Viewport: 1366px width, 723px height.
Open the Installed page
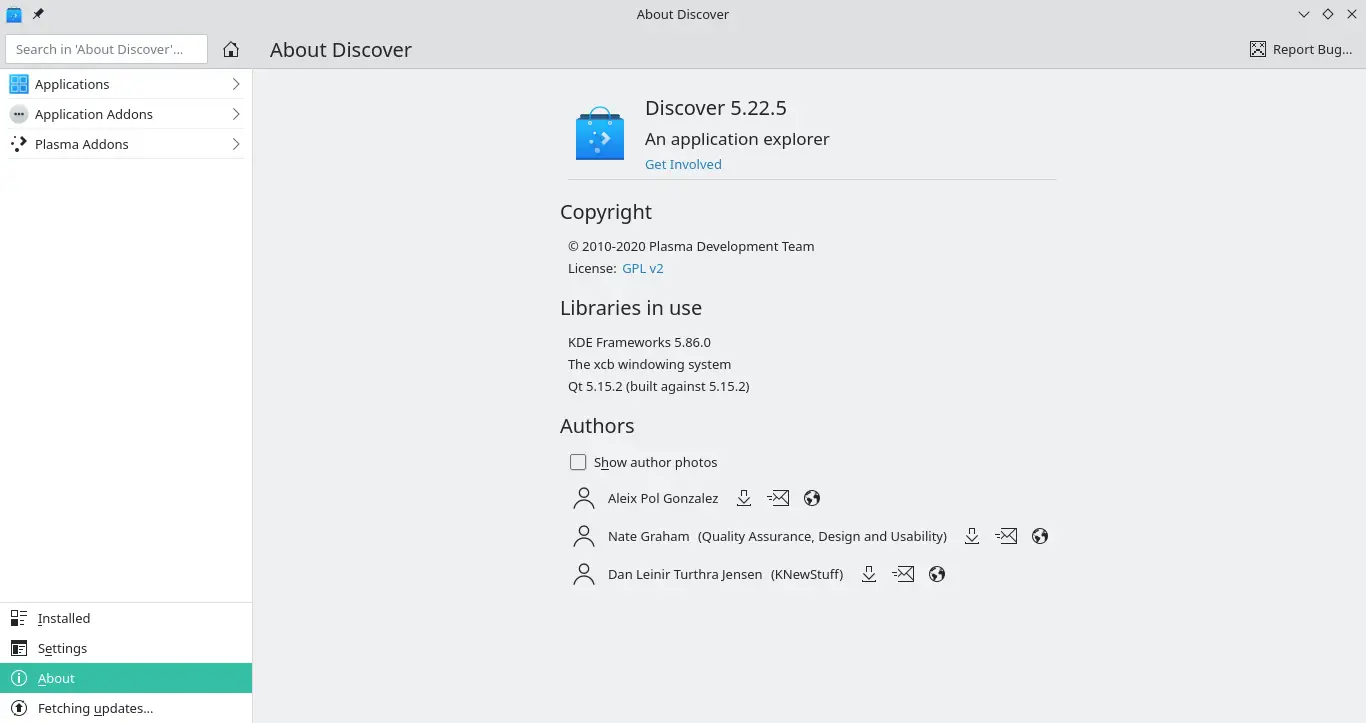click(126, 618)
